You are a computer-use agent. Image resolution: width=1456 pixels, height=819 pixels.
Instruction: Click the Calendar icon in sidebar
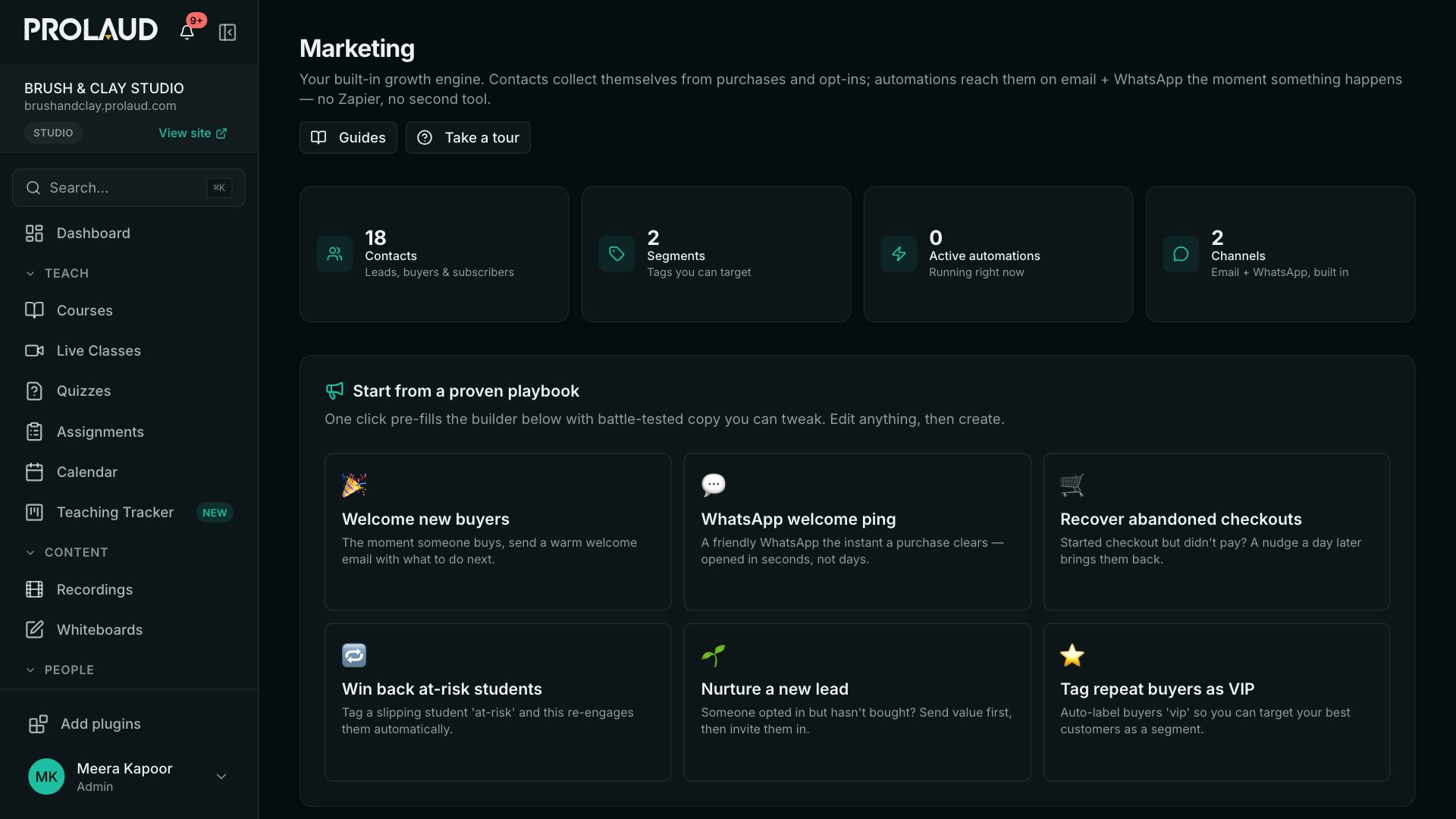[34, 472]
